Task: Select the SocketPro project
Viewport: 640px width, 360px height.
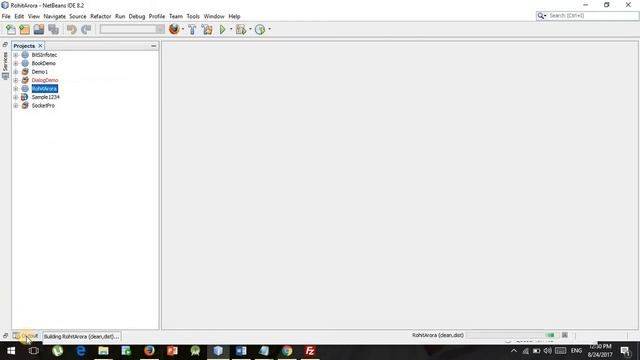Action: click(43, 105)
